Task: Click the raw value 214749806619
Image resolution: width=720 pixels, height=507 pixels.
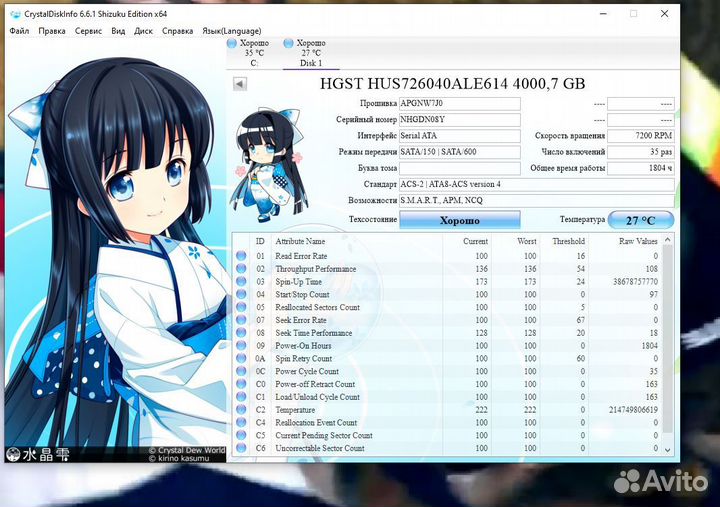Action: (634, 410)
